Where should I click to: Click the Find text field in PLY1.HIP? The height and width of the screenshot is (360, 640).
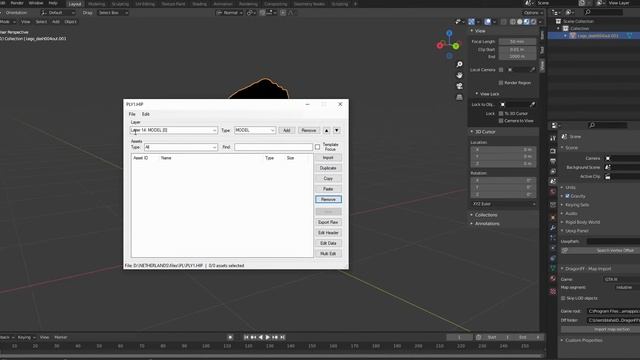tap(273, 147)
